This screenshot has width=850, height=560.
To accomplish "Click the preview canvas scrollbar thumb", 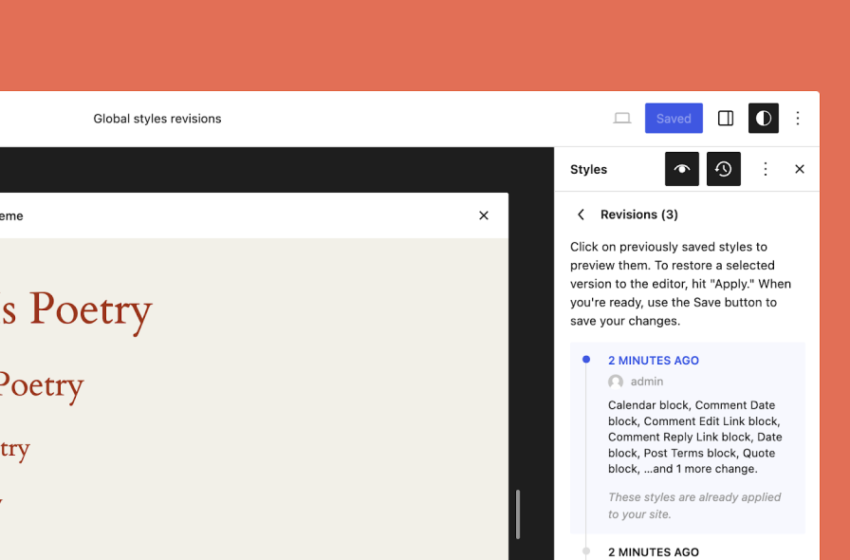I will (x=518, y=514).
